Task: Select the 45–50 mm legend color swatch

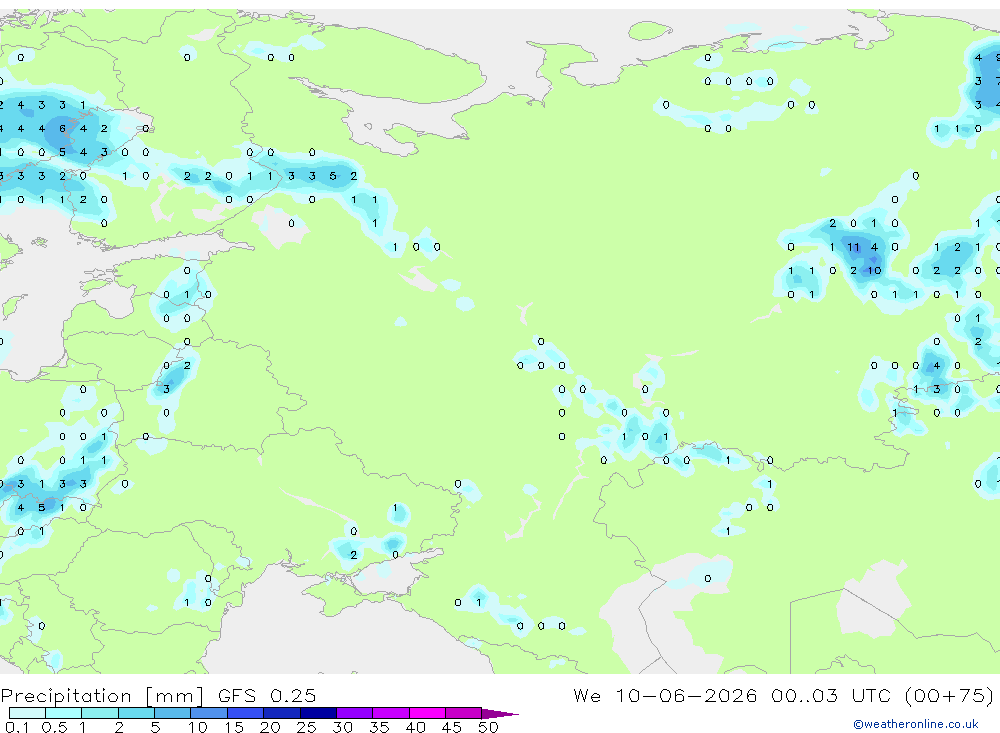Action: pos(464,713)
